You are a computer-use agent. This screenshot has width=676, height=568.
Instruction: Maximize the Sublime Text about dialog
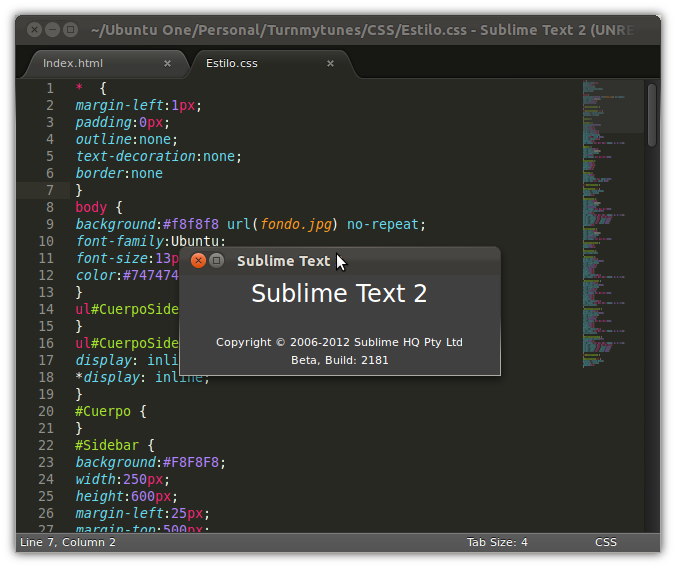tap(216, 260)
